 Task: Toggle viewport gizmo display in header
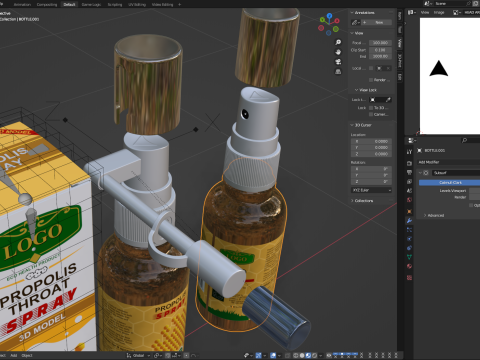coord(258,355)
